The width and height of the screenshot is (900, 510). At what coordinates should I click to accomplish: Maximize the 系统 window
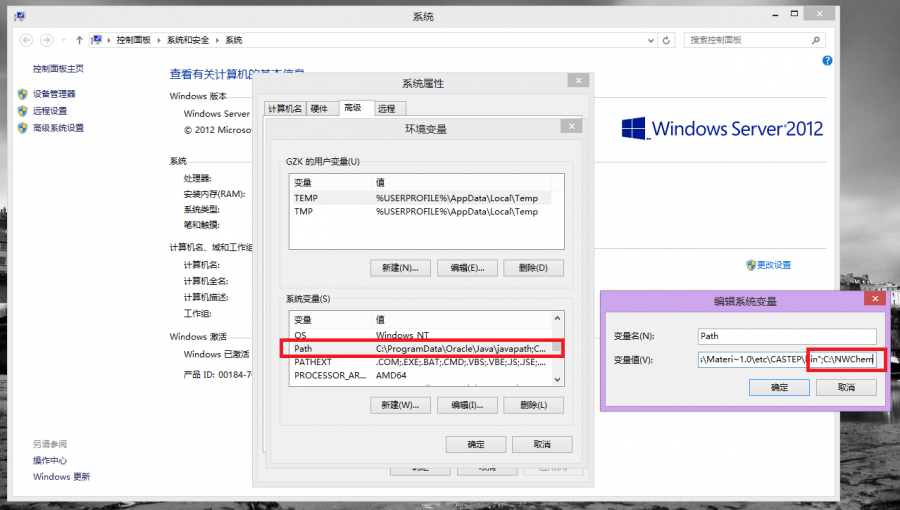pos(794,14)
